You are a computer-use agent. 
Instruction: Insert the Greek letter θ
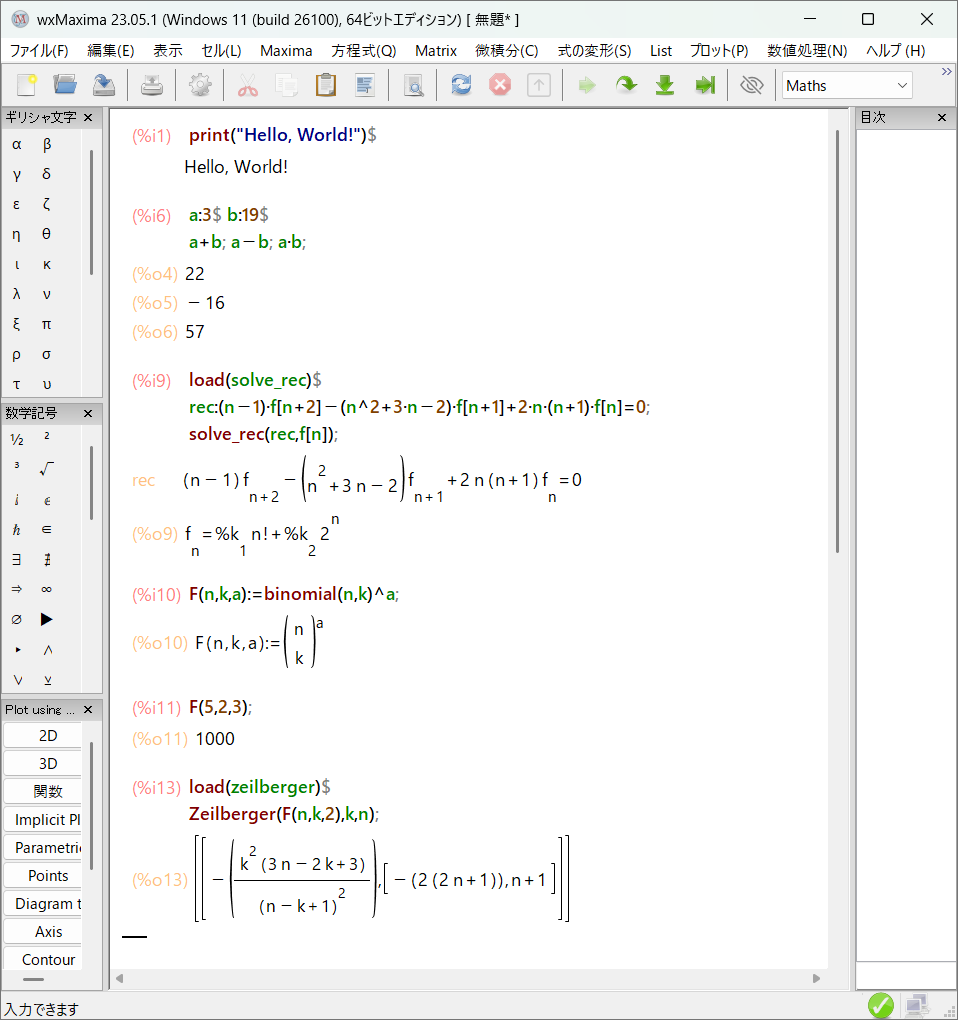pos(47,234)
